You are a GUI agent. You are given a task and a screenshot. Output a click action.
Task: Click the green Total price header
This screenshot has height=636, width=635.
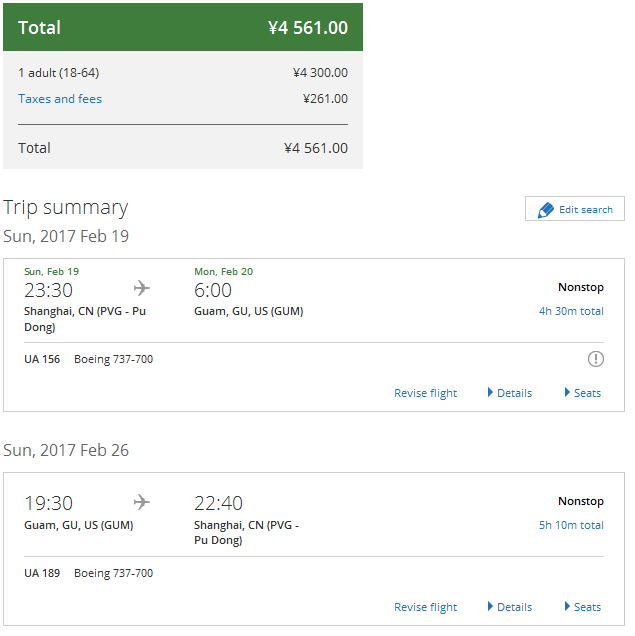[x=183, y=27]
